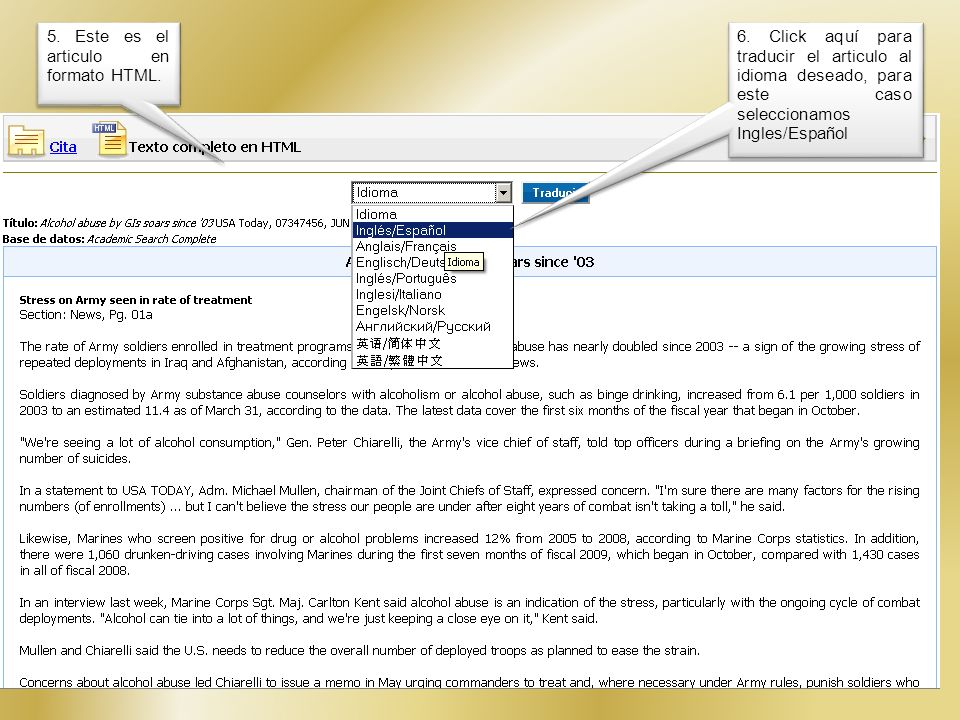Select Inglesi/Italiano translation option
This screenshot has height=720, width=960.
pyautogui.click(x=433, y=294)
